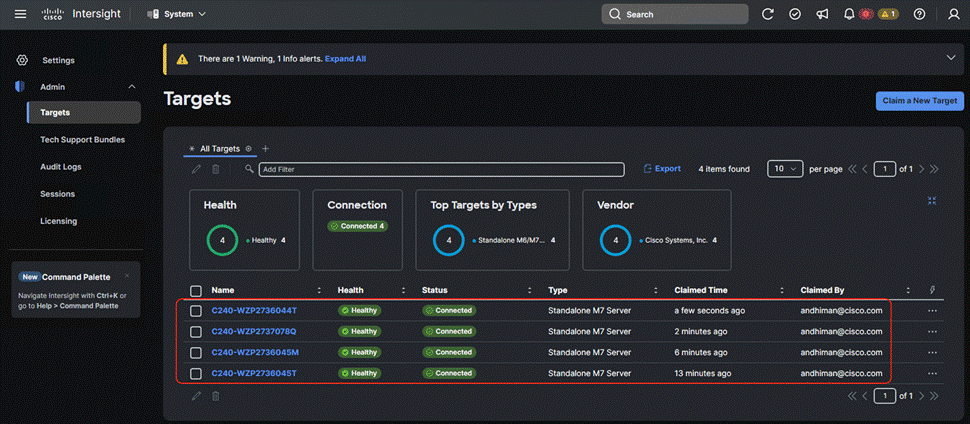Sort by the Status column
The image size is (970, 424).
[530, 290]
